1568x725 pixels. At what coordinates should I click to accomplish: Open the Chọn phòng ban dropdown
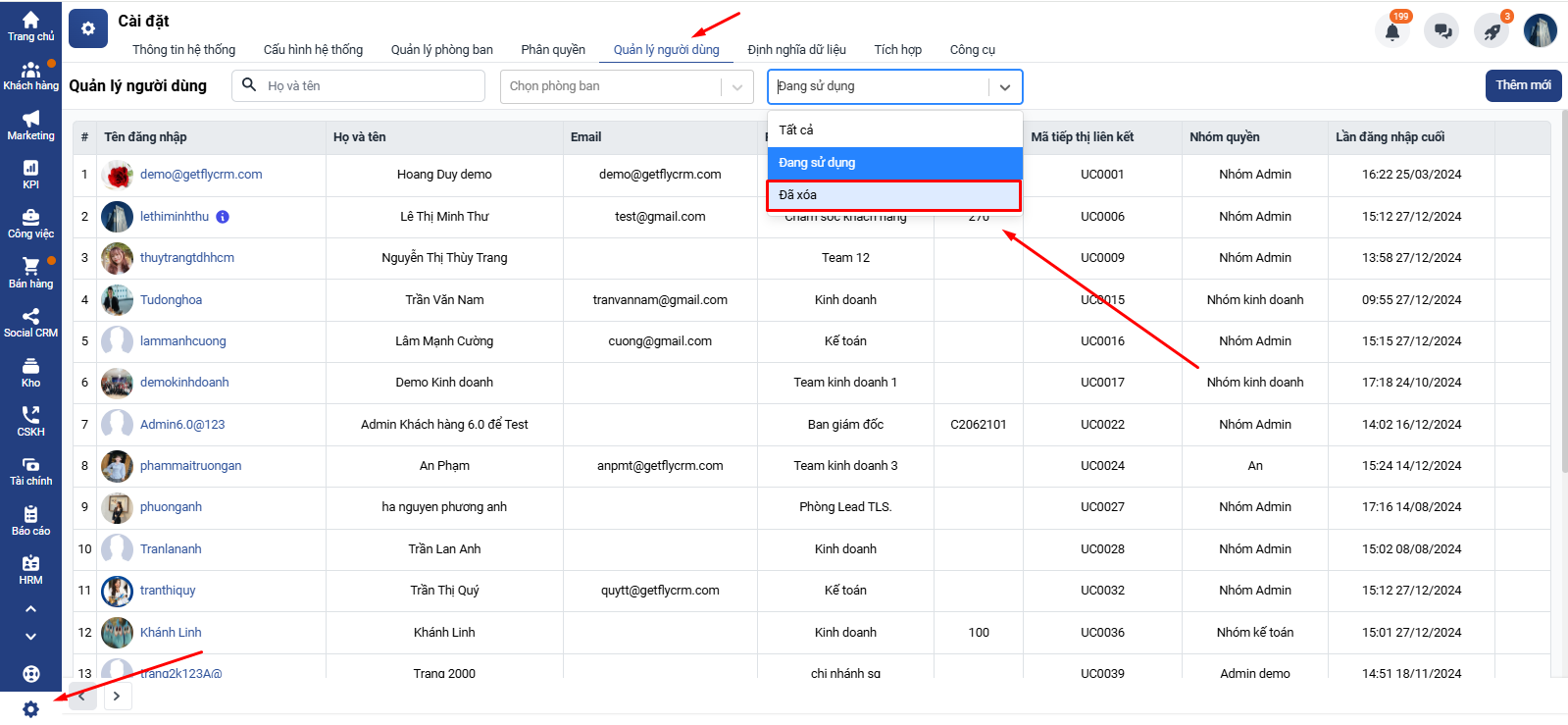[626, 86]
